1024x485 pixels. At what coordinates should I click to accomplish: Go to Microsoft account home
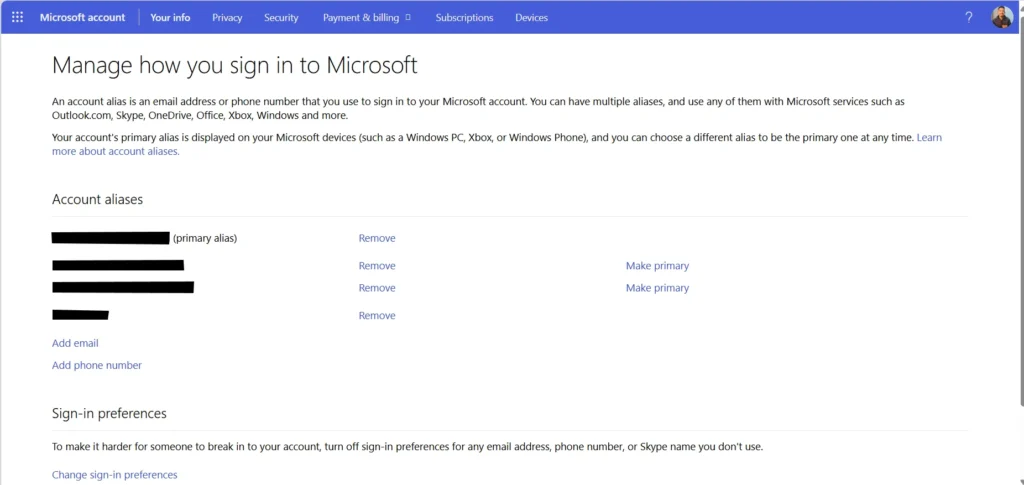click(82, 18)
